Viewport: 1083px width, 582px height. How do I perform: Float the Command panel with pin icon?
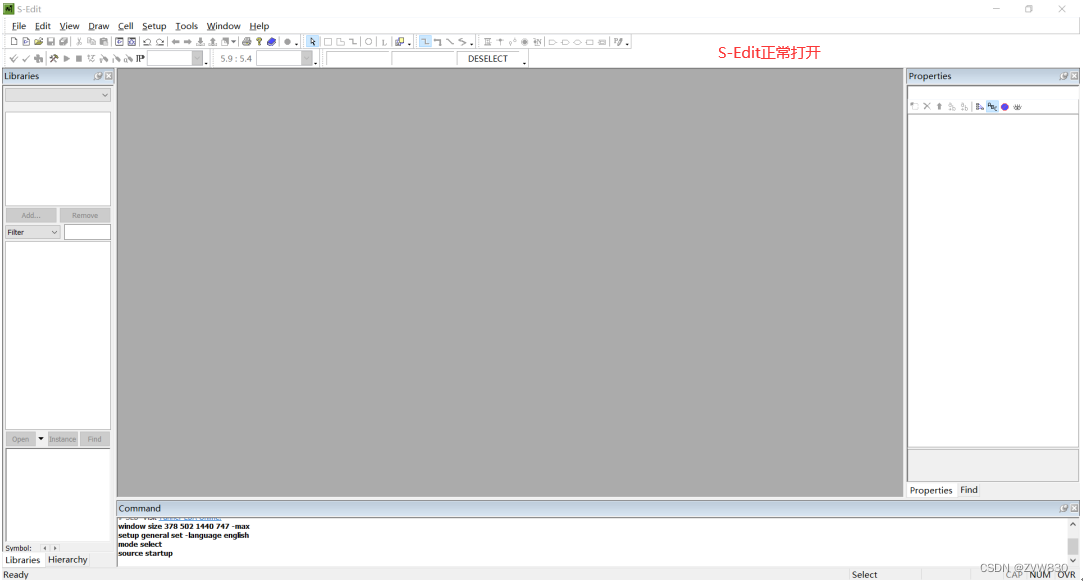tap(1064, 508)
